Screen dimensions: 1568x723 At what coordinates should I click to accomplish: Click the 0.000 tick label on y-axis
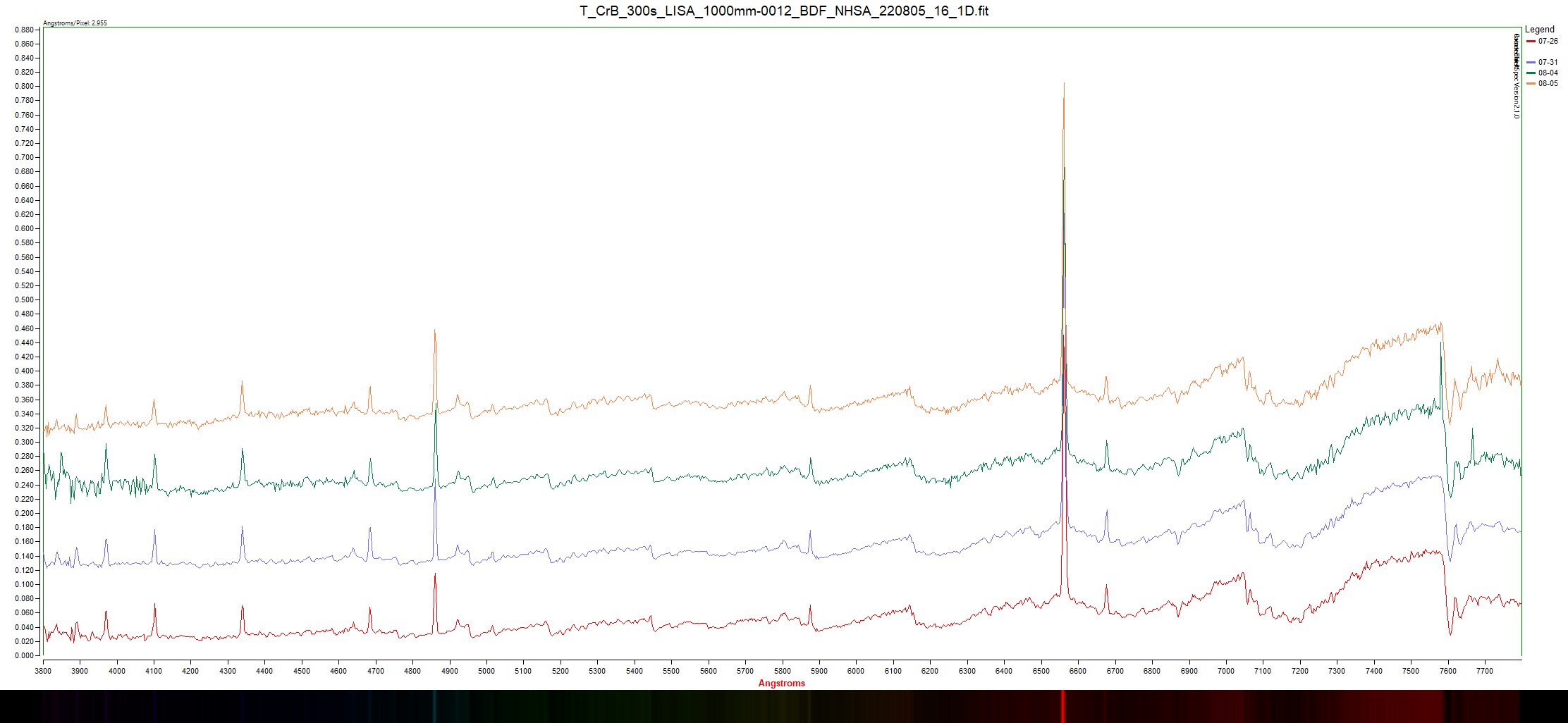click(24, 655)
